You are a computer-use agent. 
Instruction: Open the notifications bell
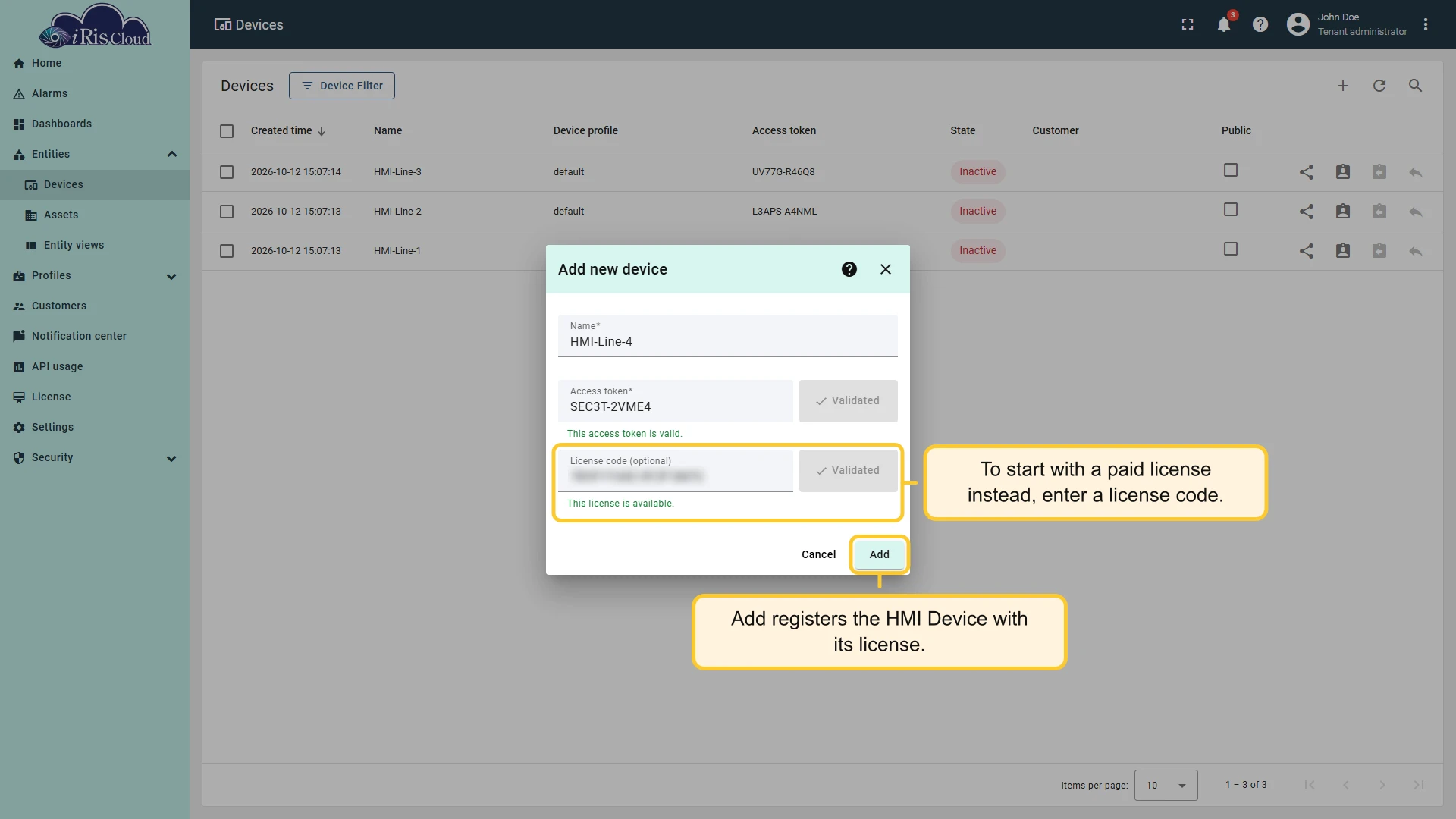click(x=1224, y=24)
